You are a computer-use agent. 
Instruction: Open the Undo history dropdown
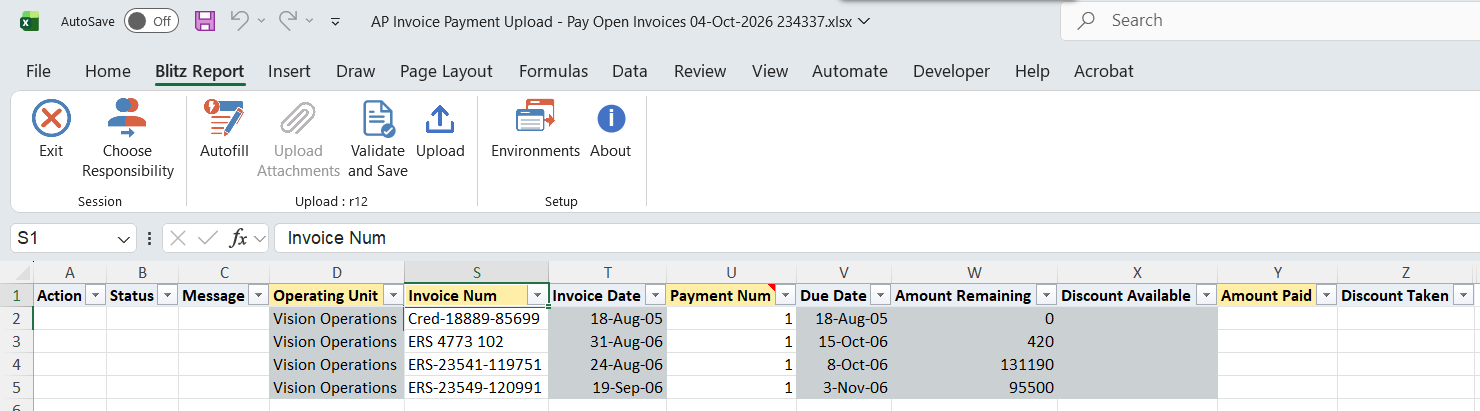tap(261, 21)
